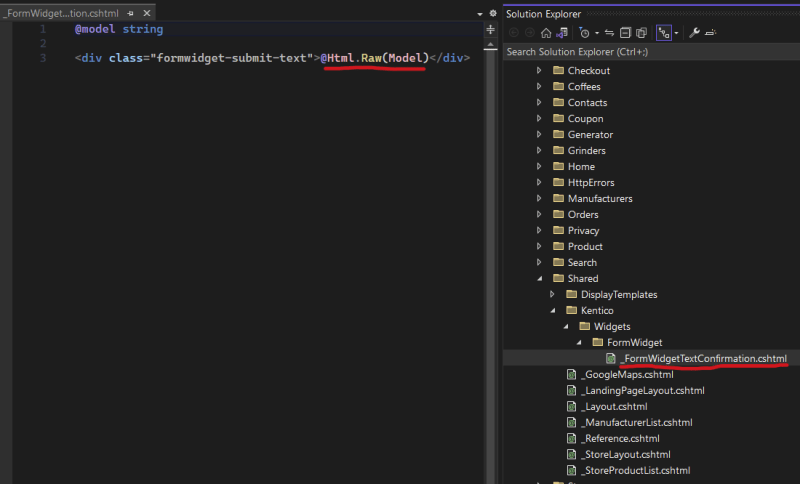
Task: Click the Checkout folder icon
Action: (x=559, y=70)
